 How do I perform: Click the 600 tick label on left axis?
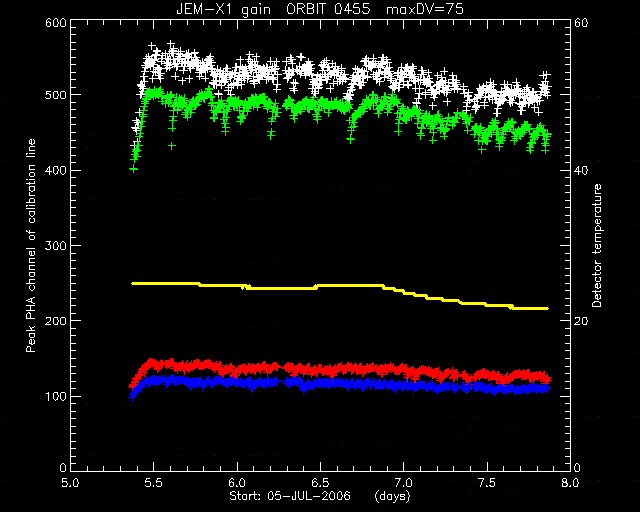56,23
